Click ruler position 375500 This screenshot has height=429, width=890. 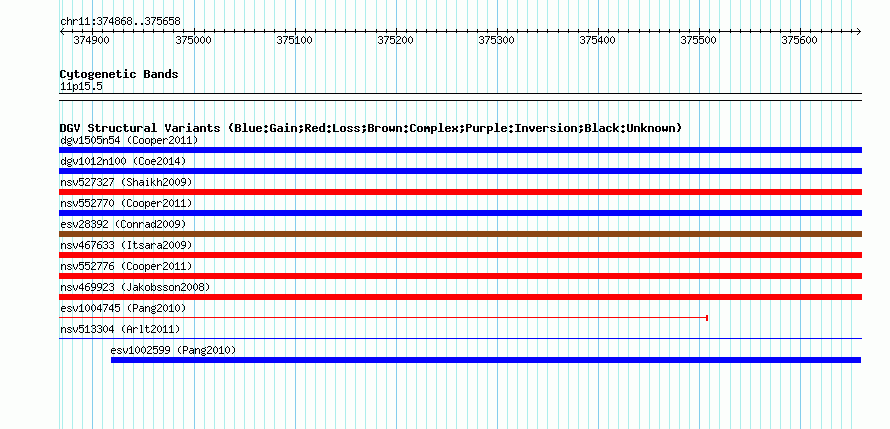[x=698, y=40]
